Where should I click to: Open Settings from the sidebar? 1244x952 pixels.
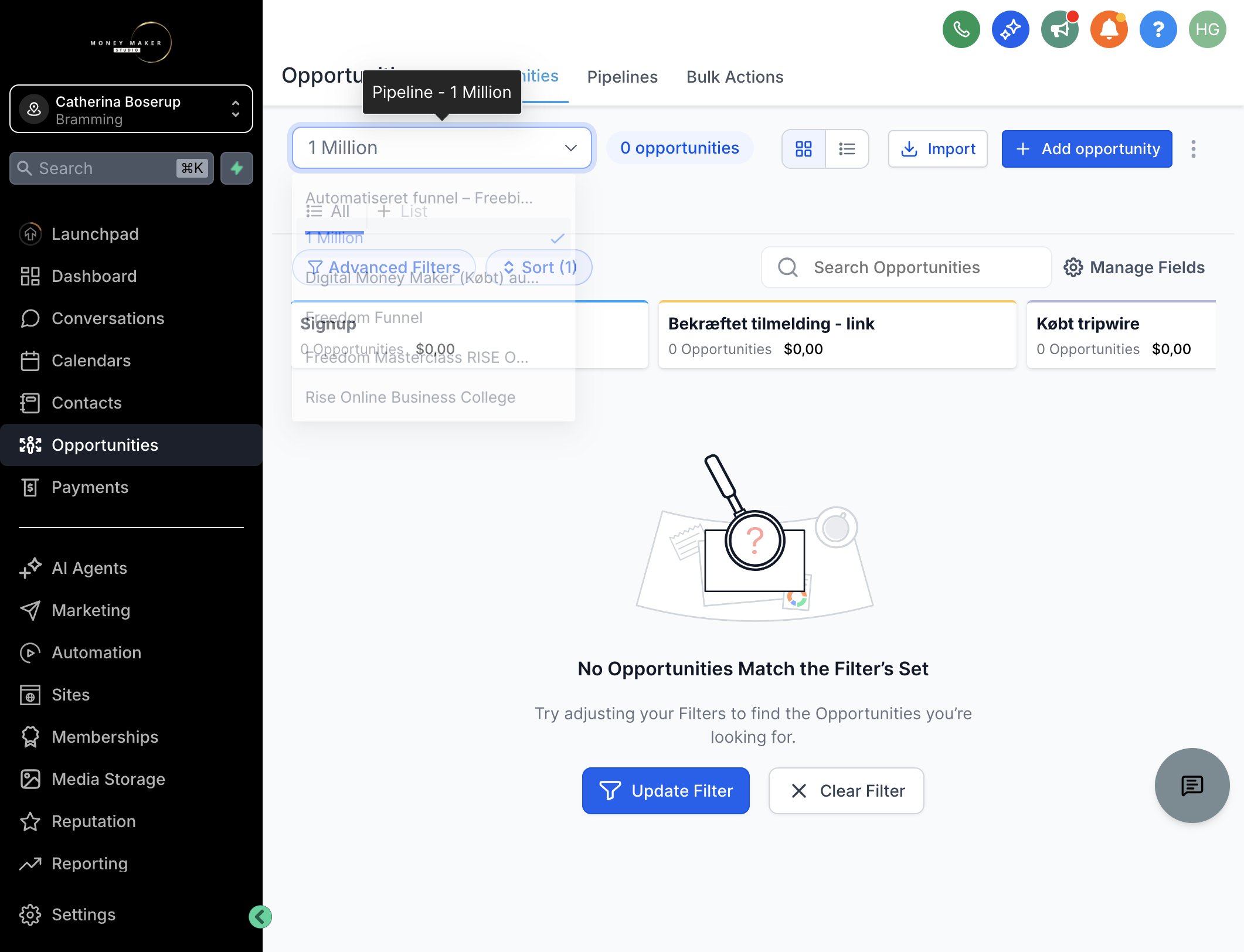click(x=131, y=914)
